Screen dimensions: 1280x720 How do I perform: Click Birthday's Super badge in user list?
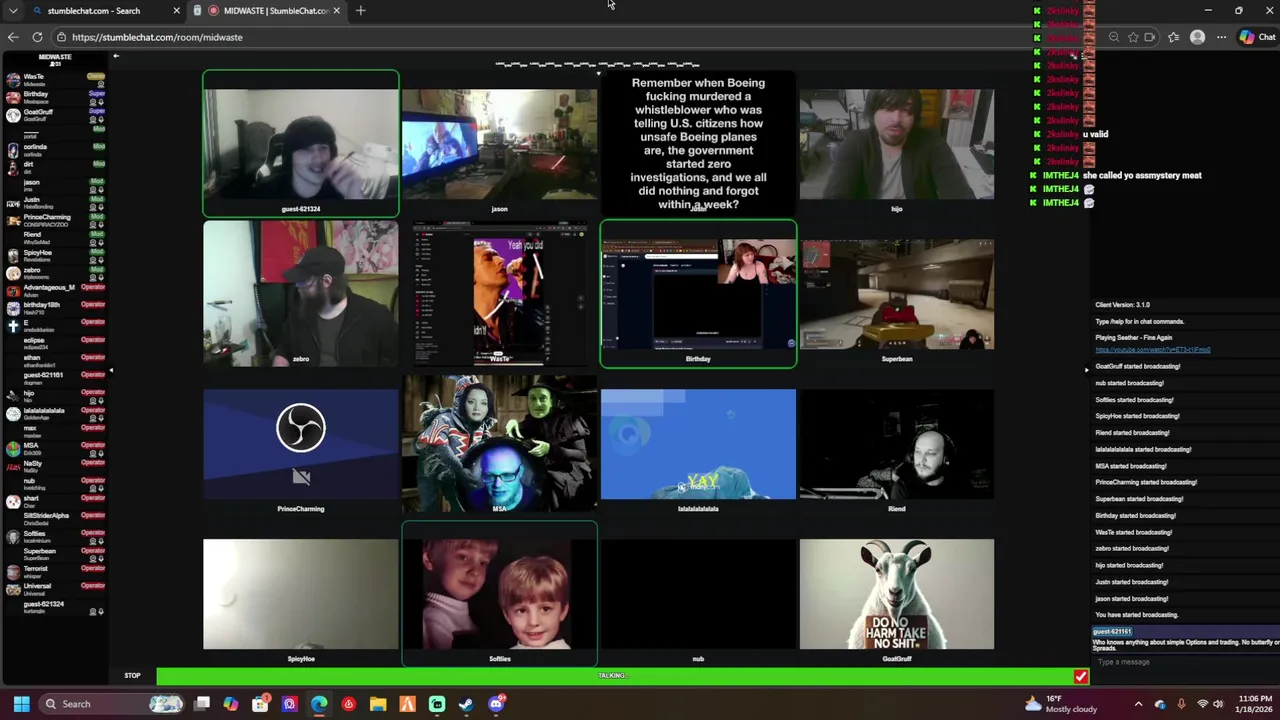pos(97,94)
